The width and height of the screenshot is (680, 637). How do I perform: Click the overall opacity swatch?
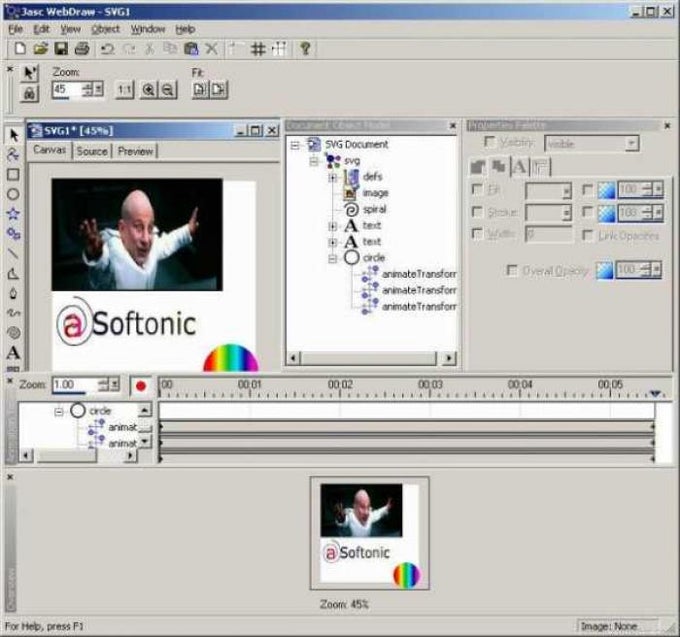coord(605,271)
